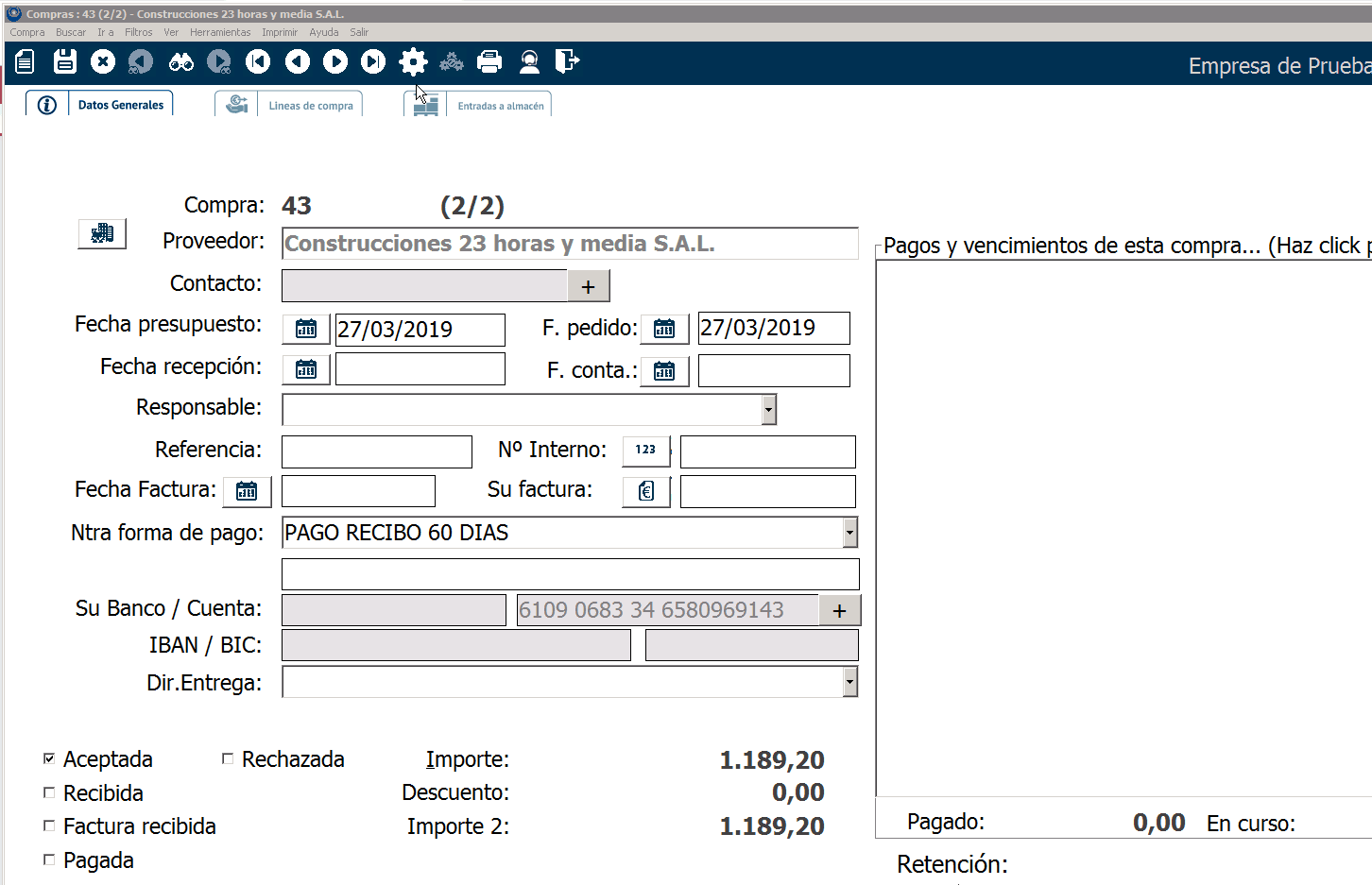Expand the Dir.Entrega dropdown
Viewport: 1372px width, 885px height.
tap(849, 682)
